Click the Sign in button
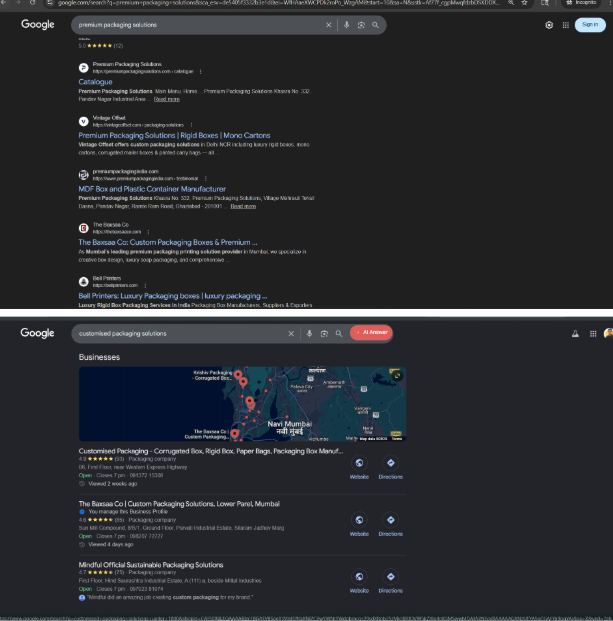 (x=590, y=25)
